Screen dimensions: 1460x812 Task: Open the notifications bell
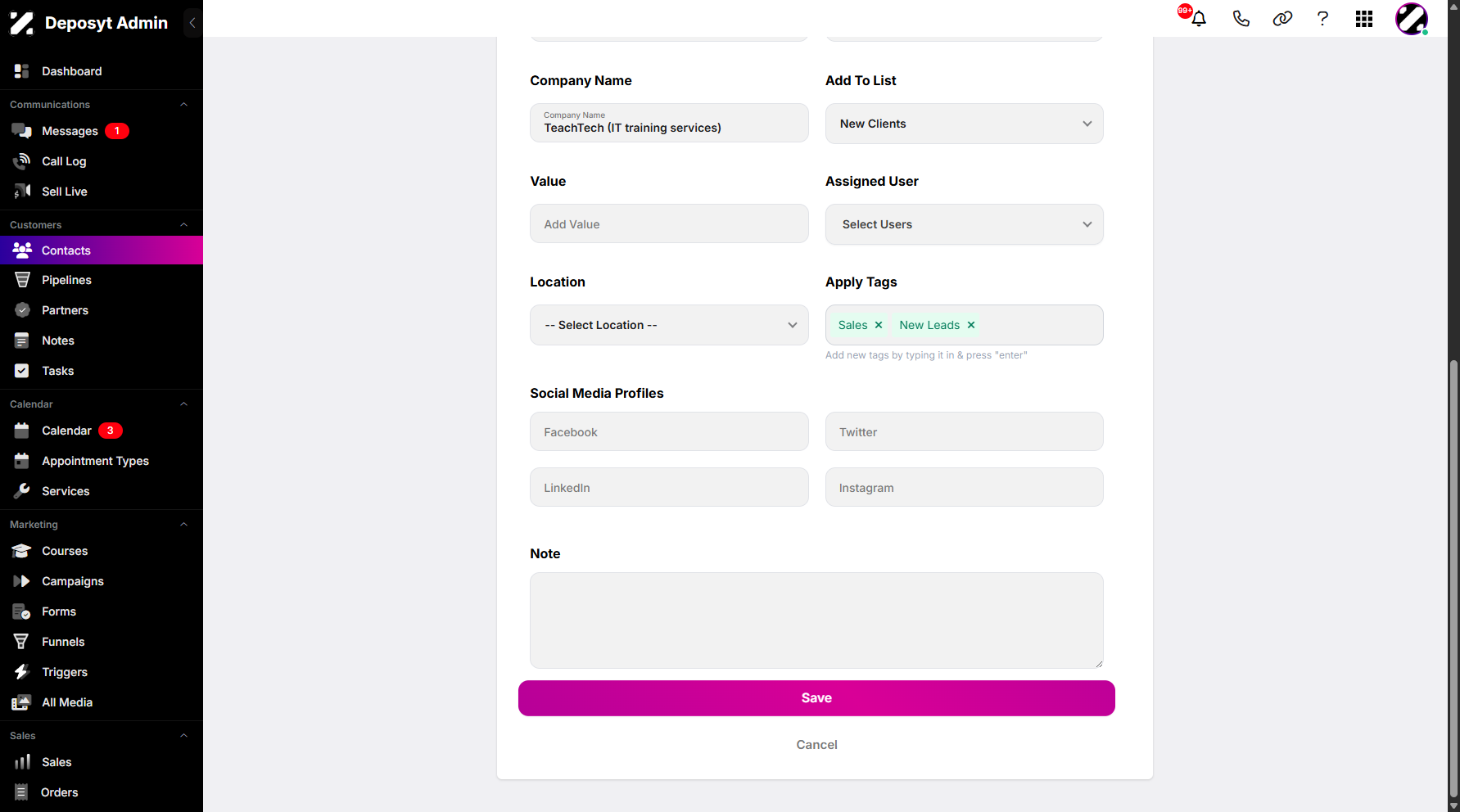coord(1199,19)
